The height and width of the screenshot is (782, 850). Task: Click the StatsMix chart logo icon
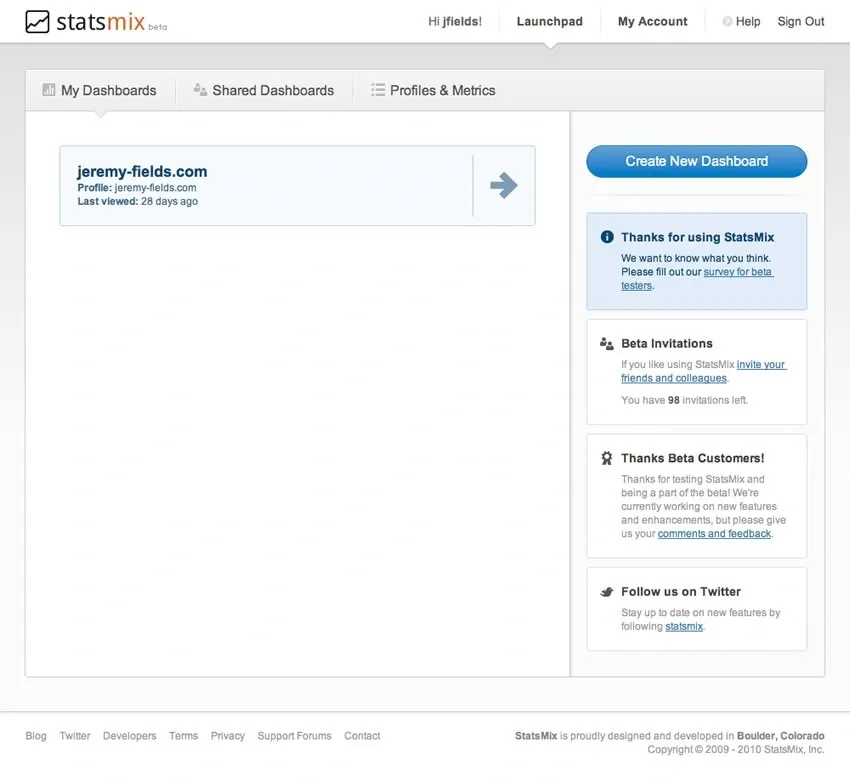37,21
